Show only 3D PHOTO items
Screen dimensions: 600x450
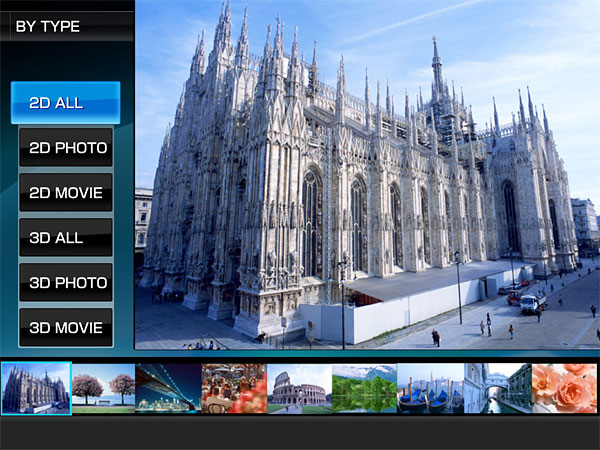pyautogui.click(x=66, y=282)
